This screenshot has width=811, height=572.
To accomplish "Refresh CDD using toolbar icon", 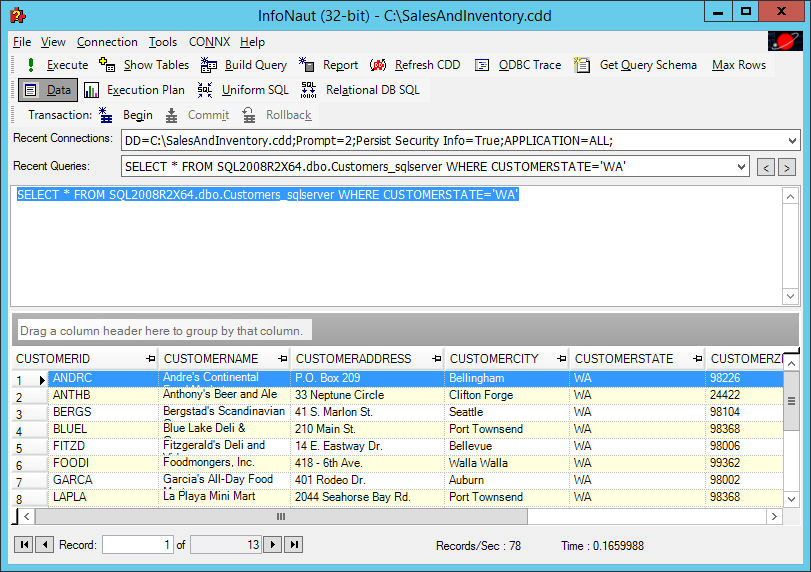I will point(378,65).
